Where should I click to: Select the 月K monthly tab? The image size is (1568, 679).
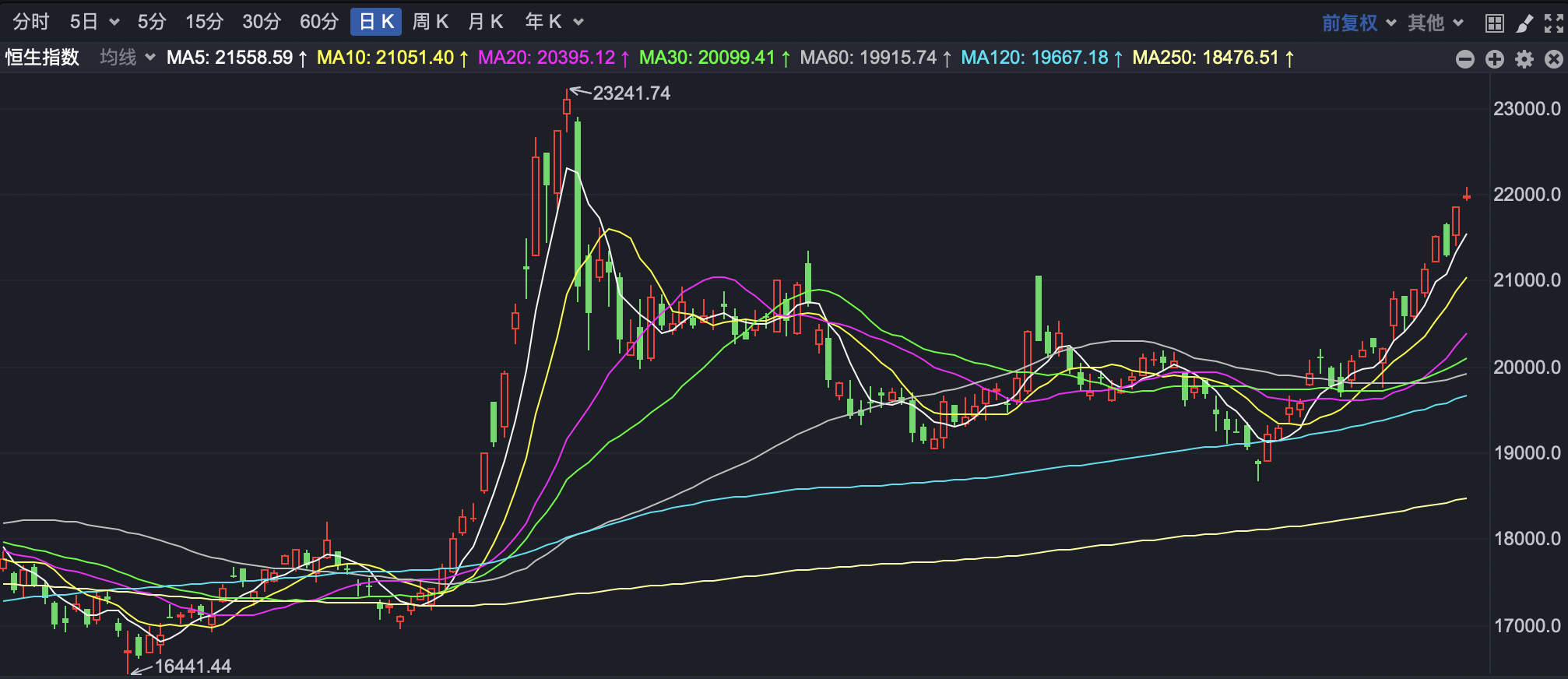point(485,22)
